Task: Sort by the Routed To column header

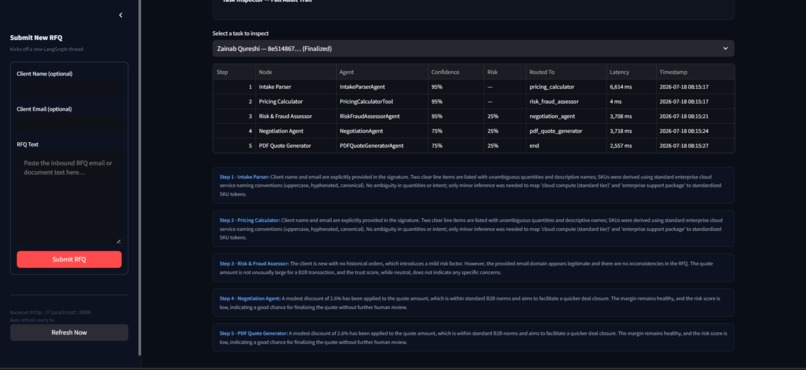Action: (566, 72)
